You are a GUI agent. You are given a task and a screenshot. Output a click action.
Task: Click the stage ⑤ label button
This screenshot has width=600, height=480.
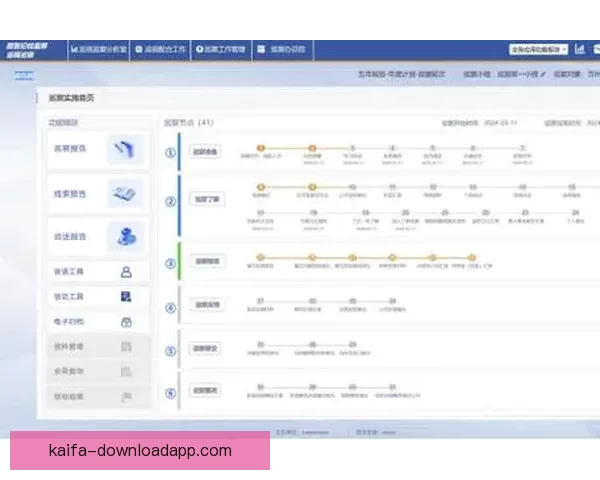tap(205, 349)
